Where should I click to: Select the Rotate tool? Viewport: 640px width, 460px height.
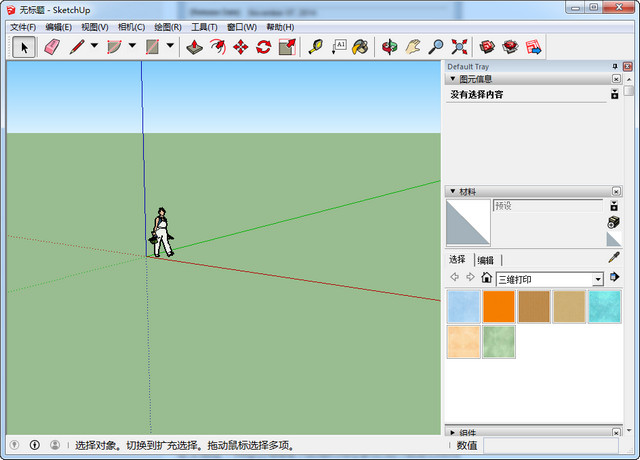[x=264, y=47]
